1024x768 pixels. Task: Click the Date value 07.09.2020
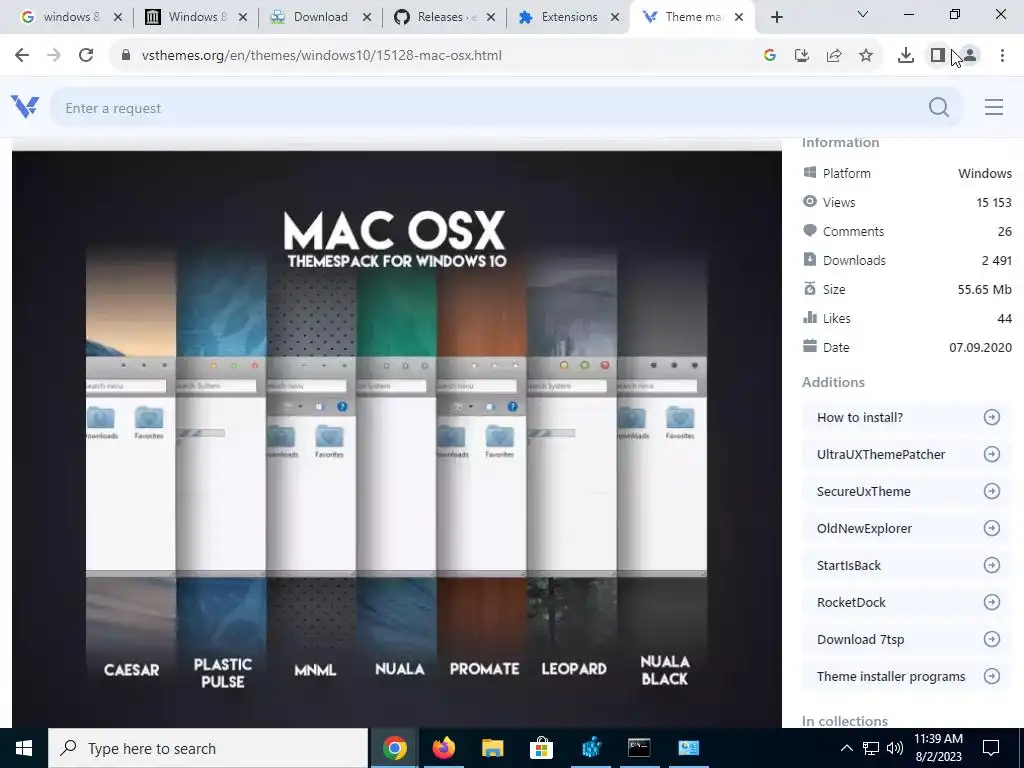[980, 347]
